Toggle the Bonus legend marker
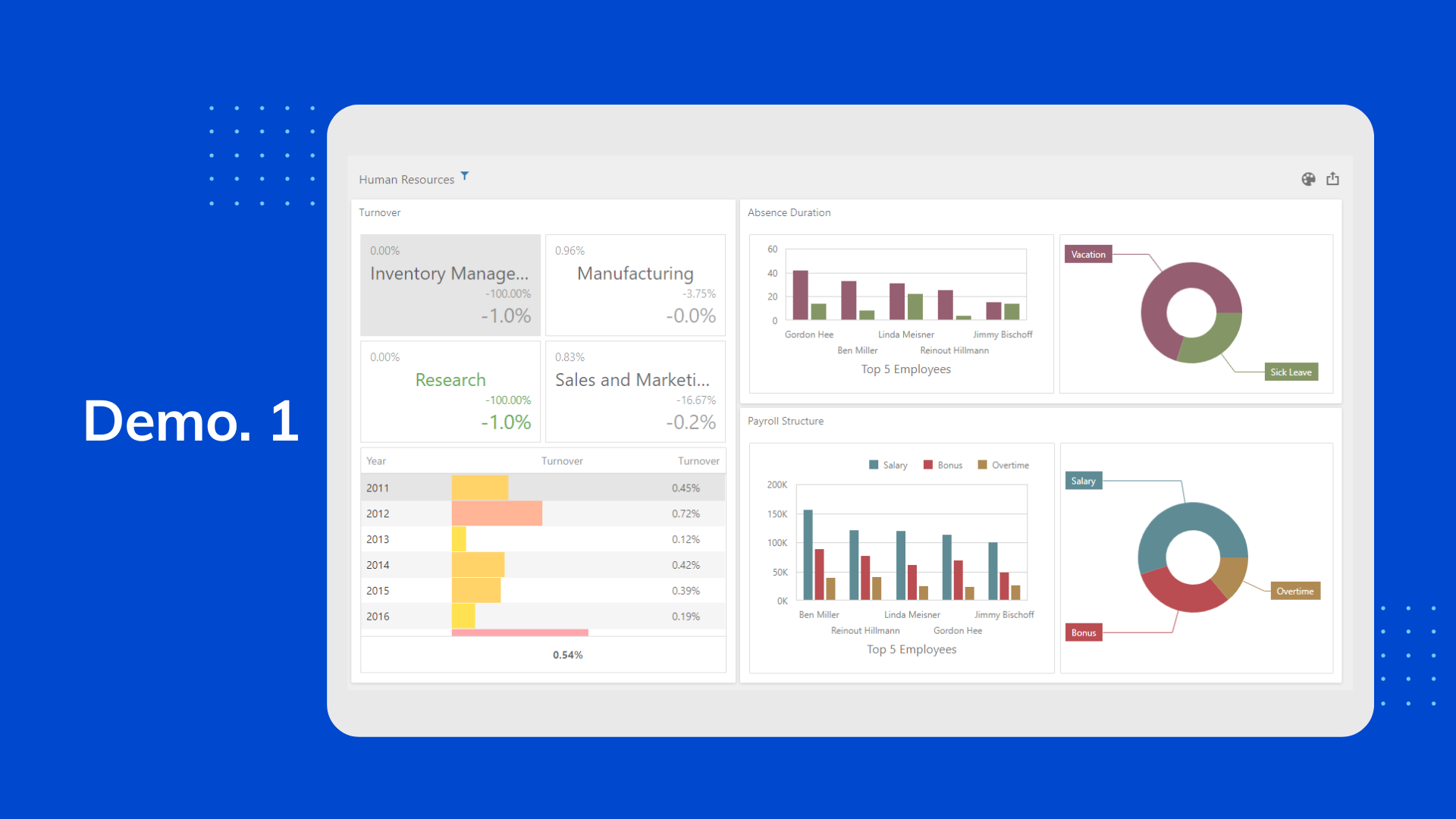 pyautogui.click(x=928, y=465)
